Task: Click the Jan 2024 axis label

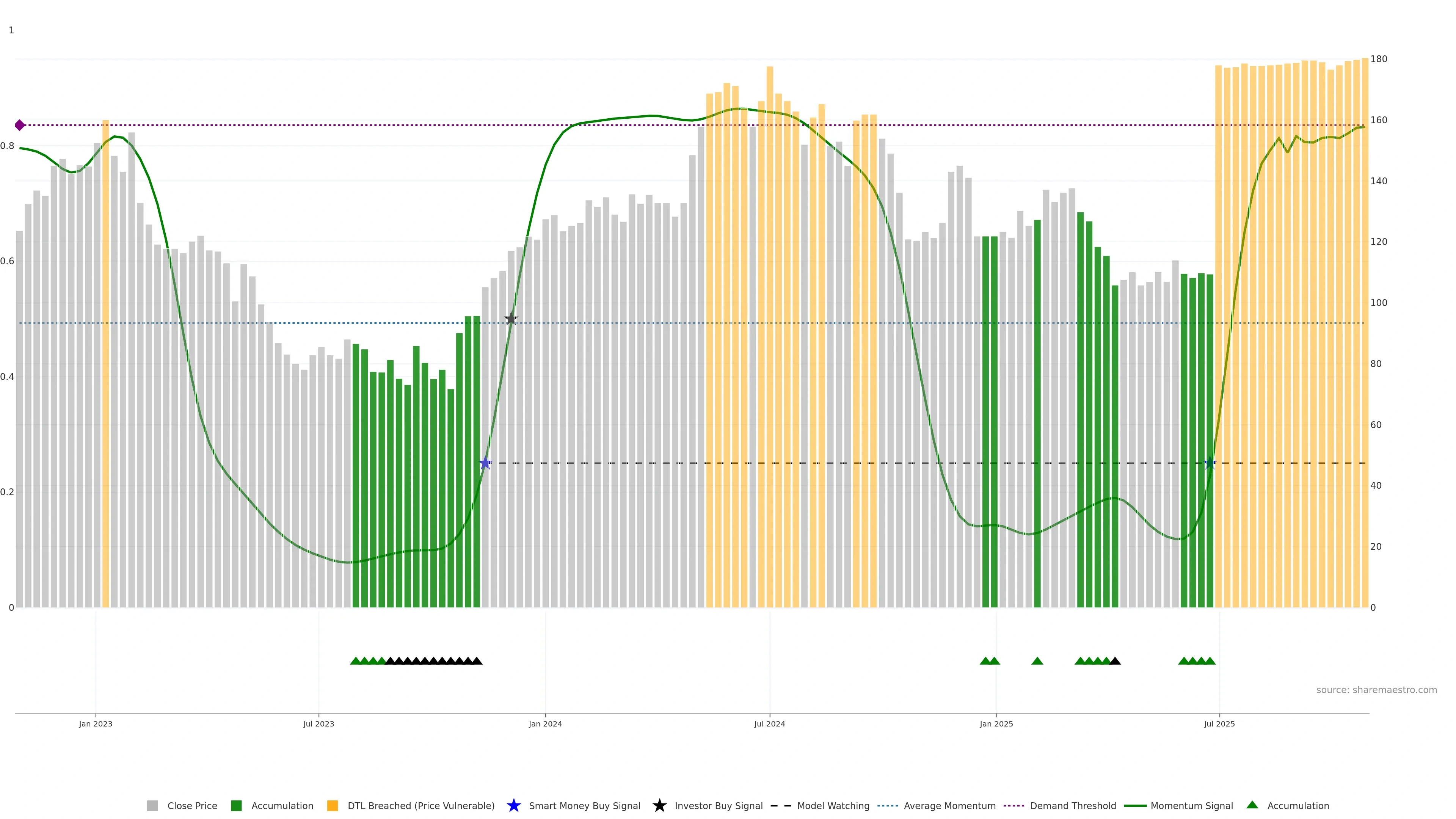Action: coord(545,723)
